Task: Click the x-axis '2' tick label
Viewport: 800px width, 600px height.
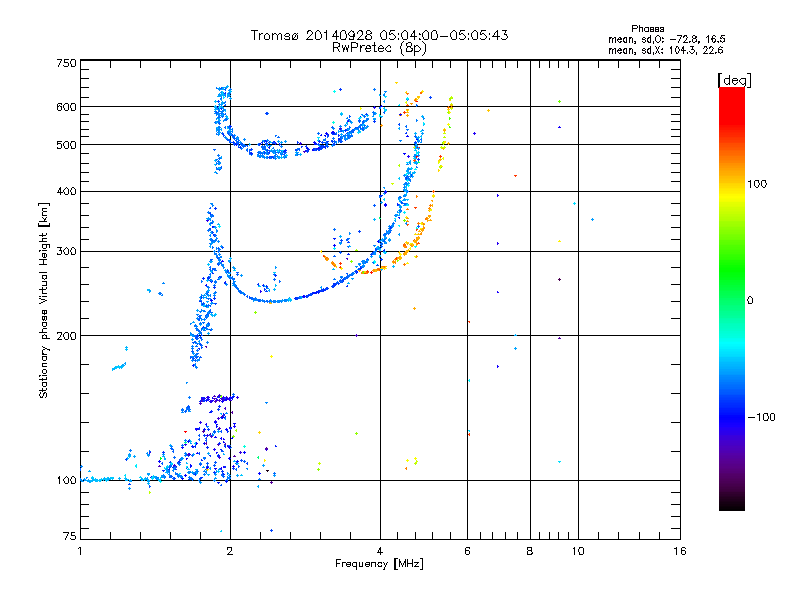Action: point(230,551)
